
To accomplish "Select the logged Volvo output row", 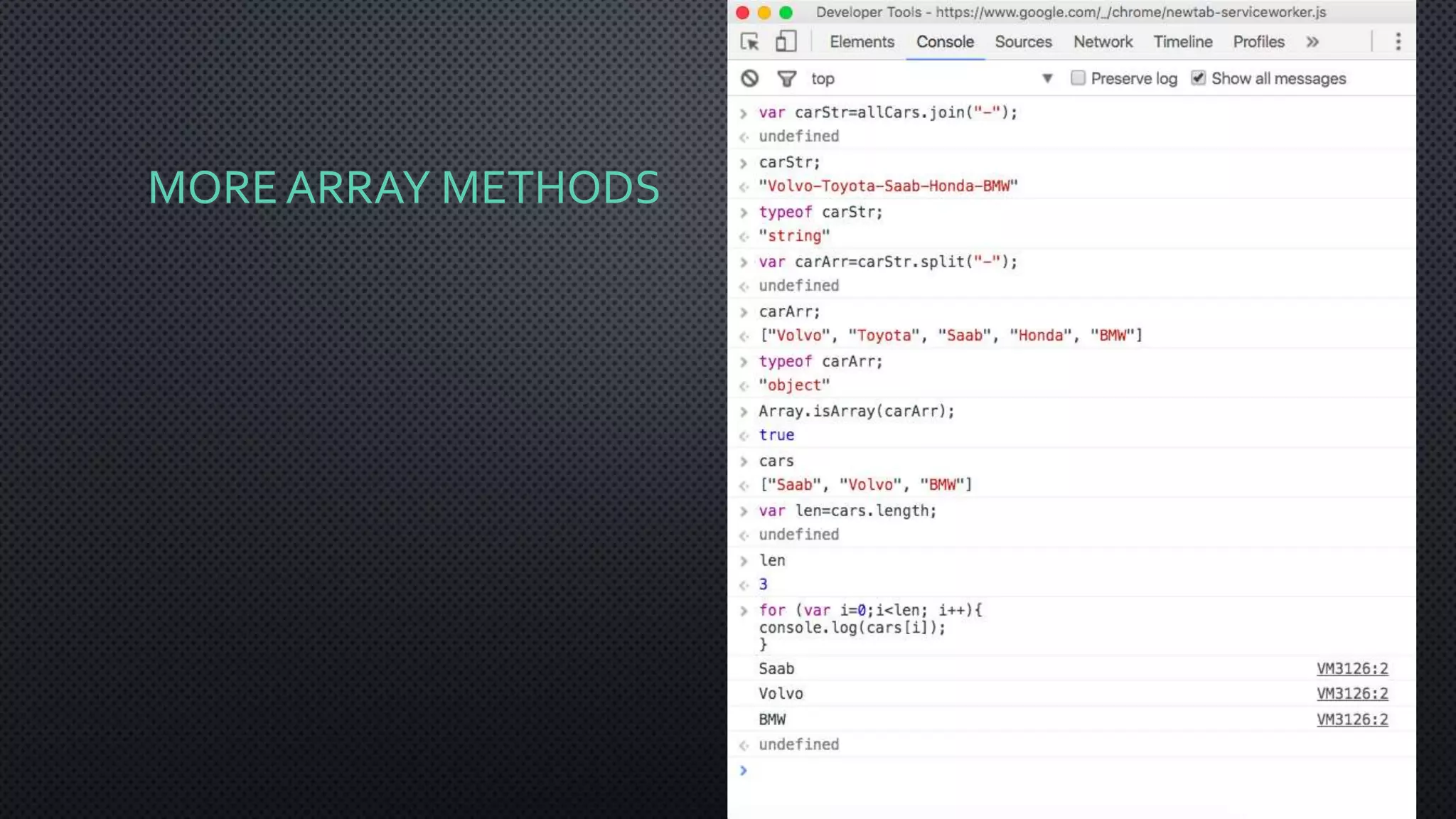I will point(1071,693).
